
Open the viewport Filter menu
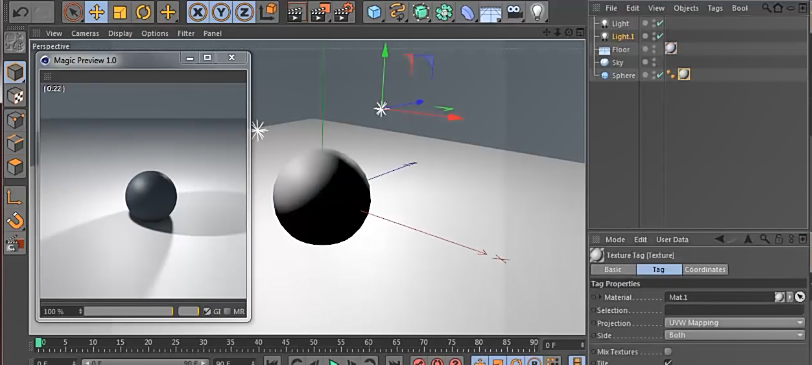186,33
